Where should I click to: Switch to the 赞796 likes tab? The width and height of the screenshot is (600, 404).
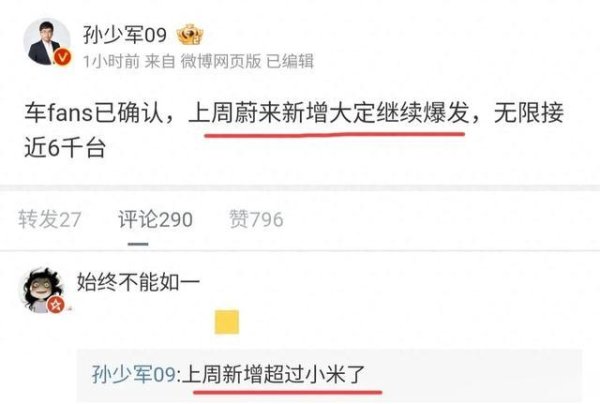(256, 219)
